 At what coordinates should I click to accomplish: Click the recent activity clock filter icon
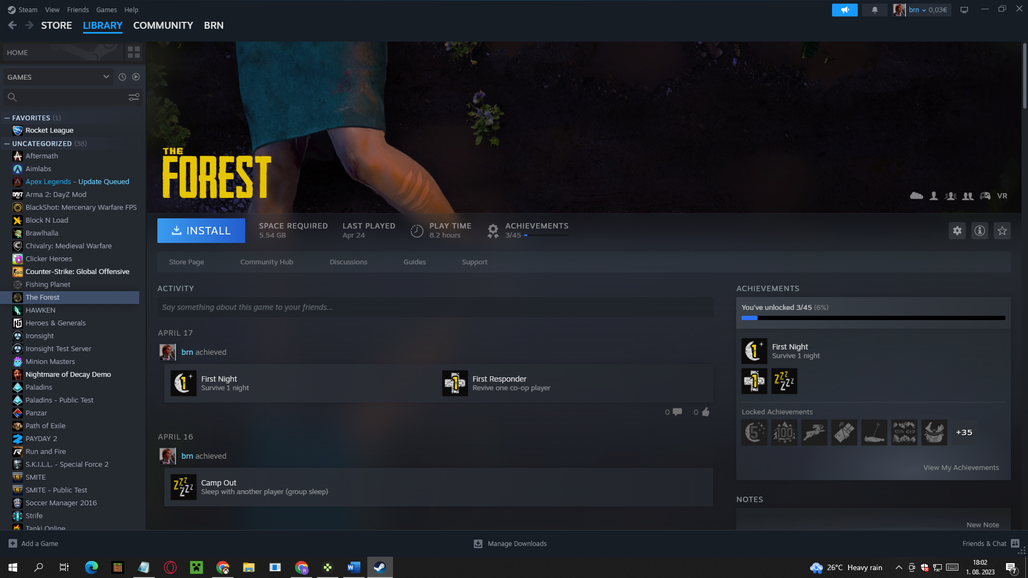(x=122, y=77)
